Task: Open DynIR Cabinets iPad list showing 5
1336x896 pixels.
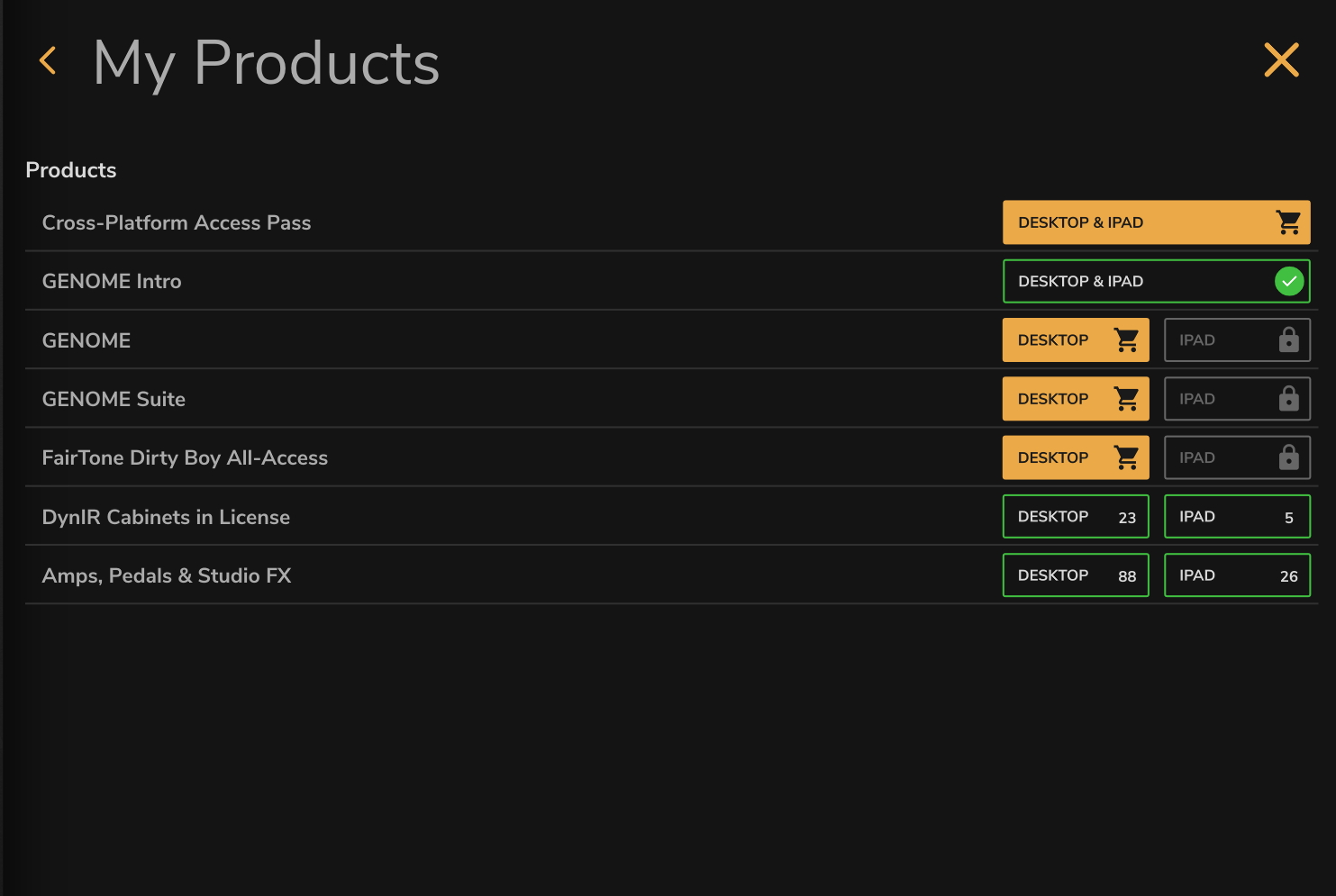Action: point(1237,517)
